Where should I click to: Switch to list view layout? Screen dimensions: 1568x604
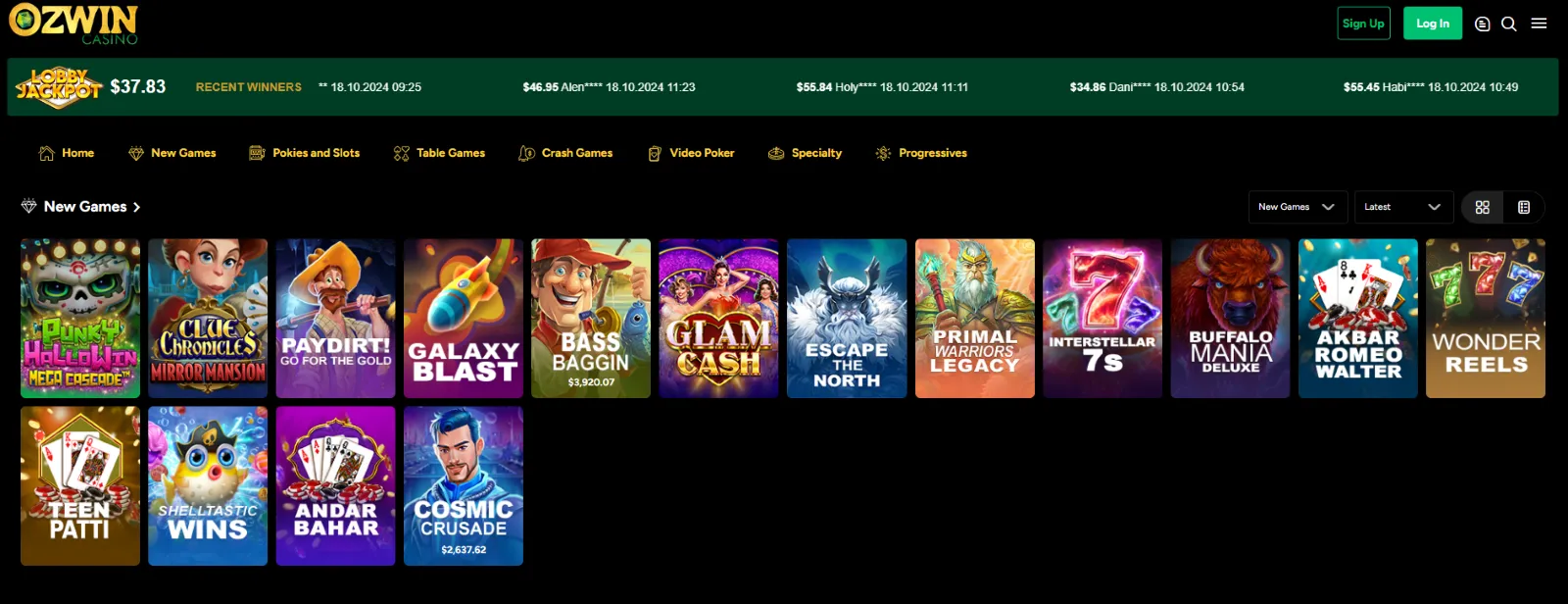(1524, 207)
